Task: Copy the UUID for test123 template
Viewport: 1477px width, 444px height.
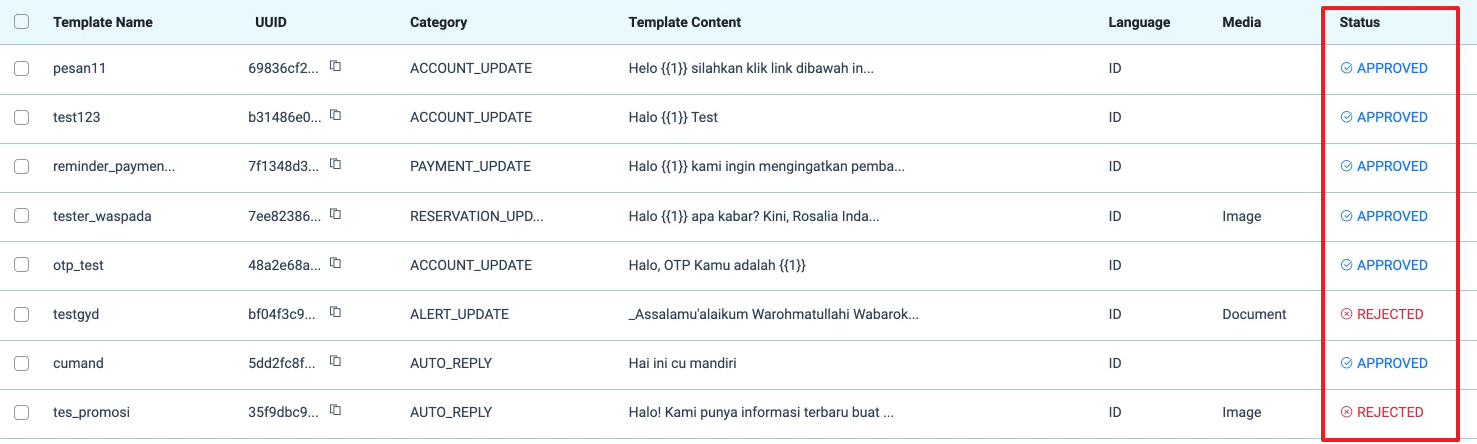Action: (x=336, y=115)
